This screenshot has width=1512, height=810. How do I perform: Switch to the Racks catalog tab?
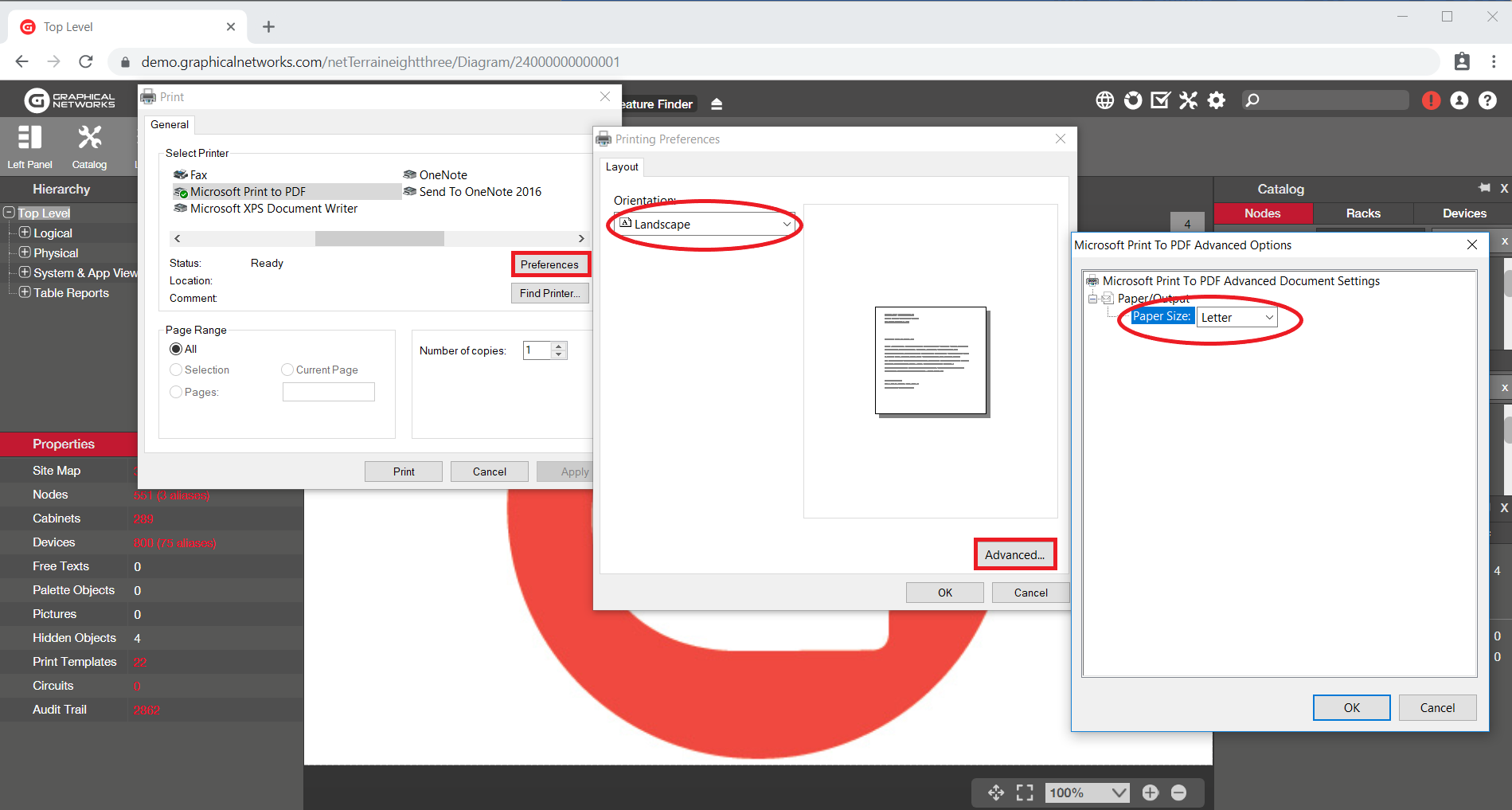[1362, 213]
